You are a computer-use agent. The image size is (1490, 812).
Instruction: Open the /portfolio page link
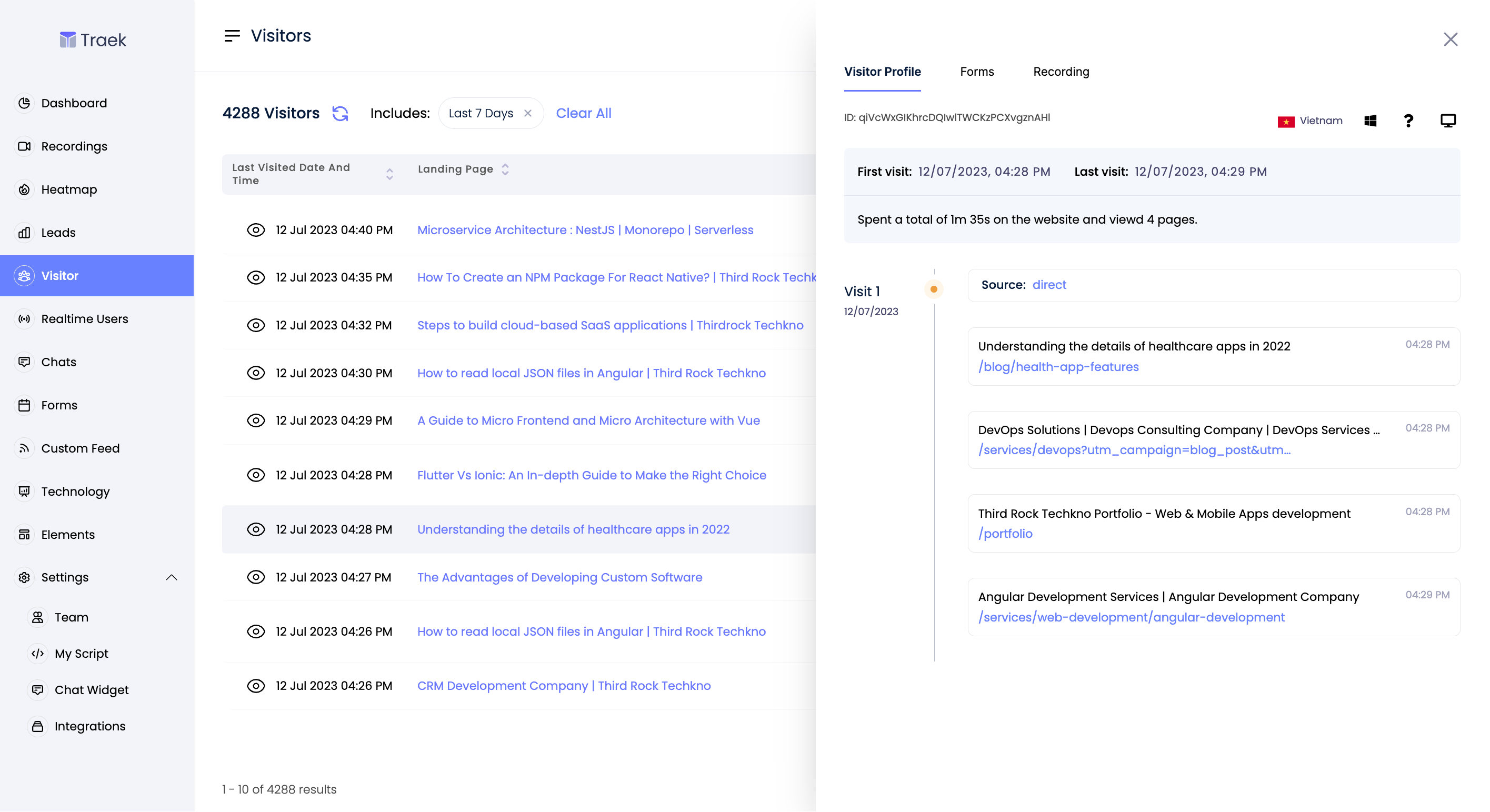[1005, 533]
